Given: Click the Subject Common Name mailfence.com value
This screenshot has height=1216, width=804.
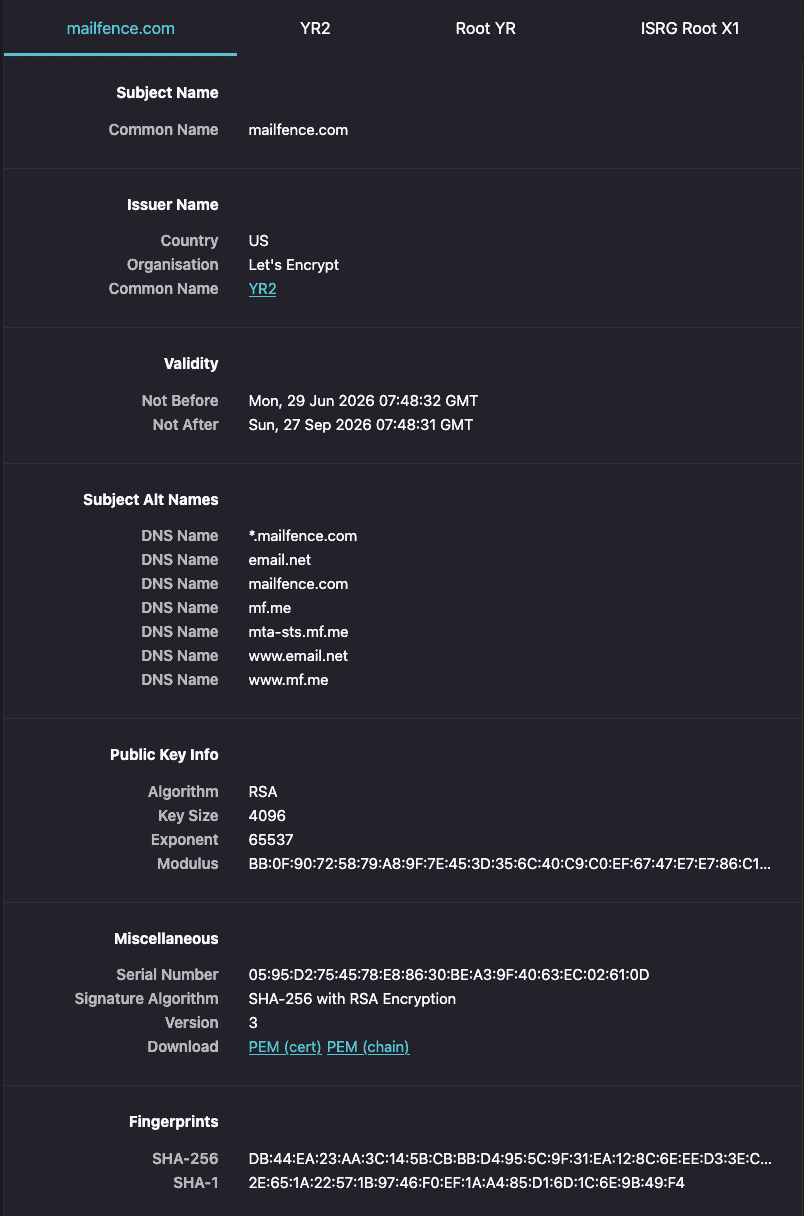Looking at the screenshot, I should pyautogui.click(x=298, y=130).
